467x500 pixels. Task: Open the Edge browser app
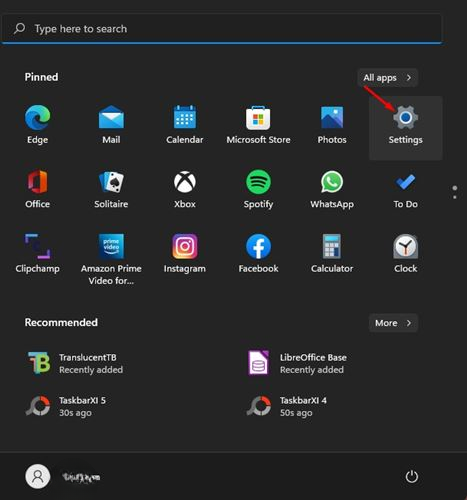point(37,125)
